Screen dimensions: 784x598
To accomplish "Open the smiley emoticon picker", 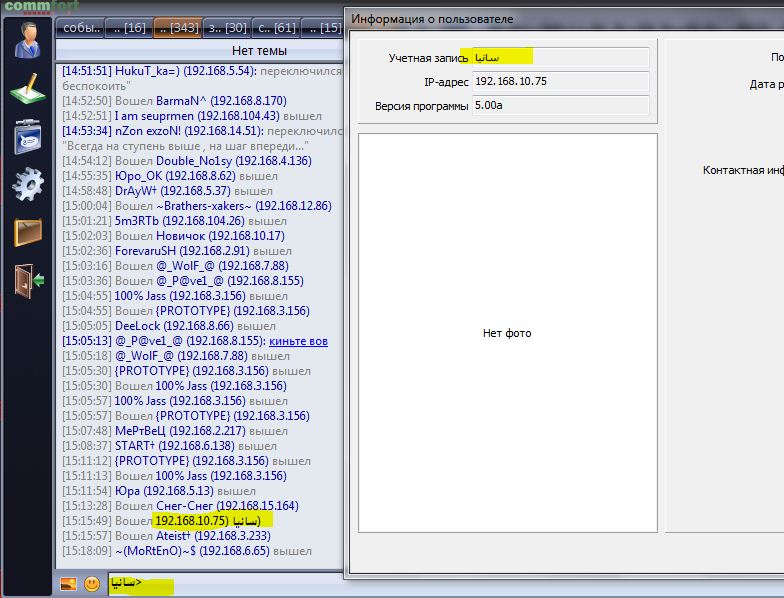I will pos(92,583).
